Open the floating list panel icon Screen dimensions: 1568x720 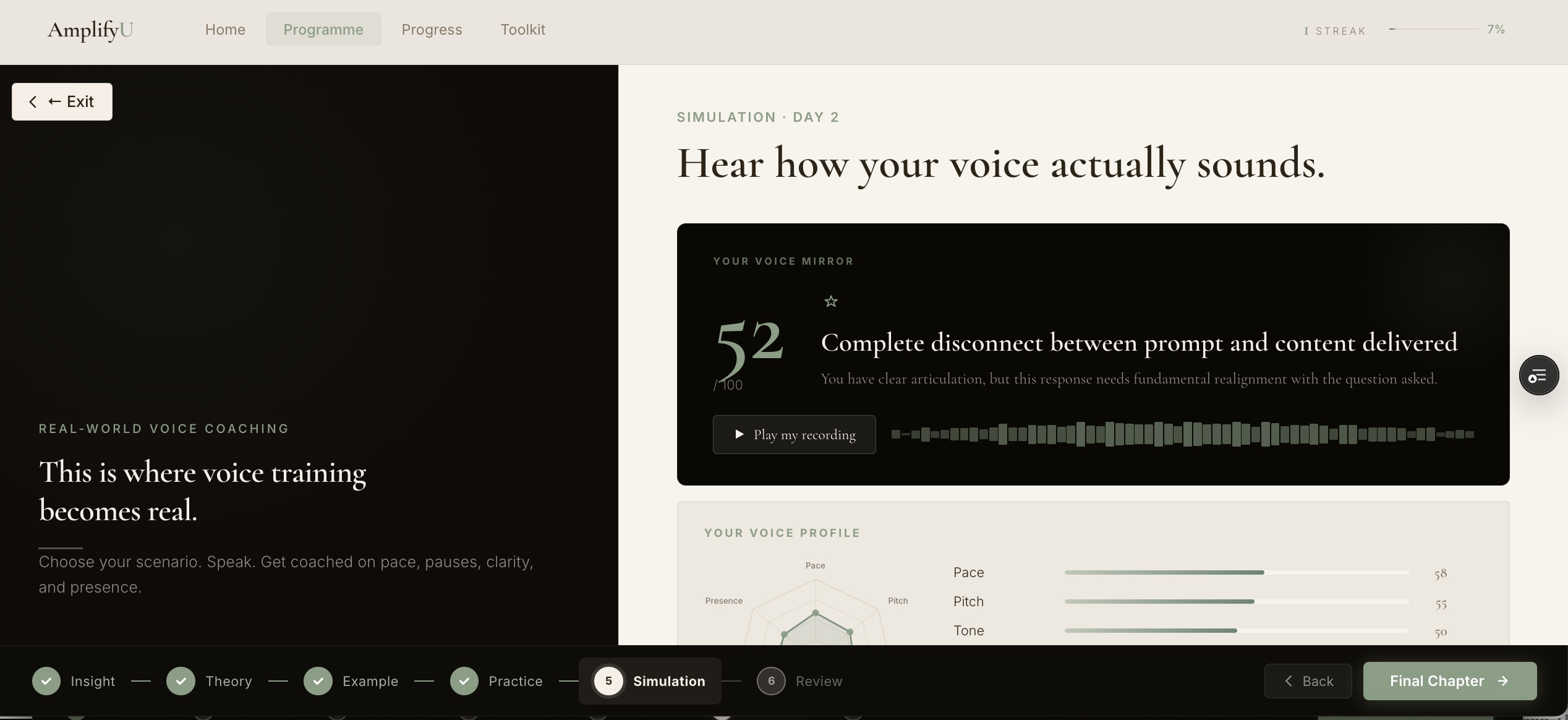coord(1538,375)
